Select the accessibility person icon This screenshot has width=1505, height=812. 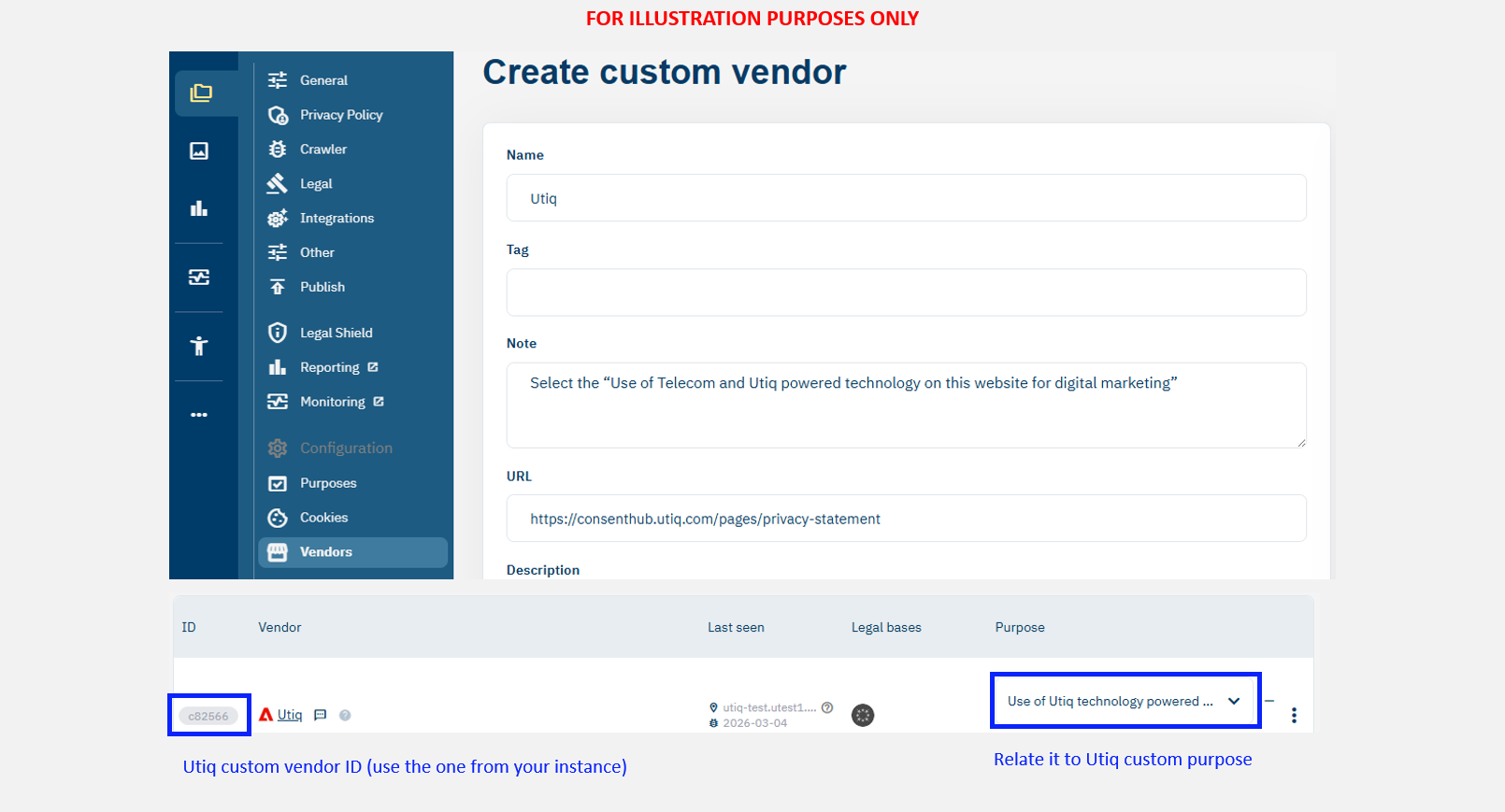coord(199,346)
